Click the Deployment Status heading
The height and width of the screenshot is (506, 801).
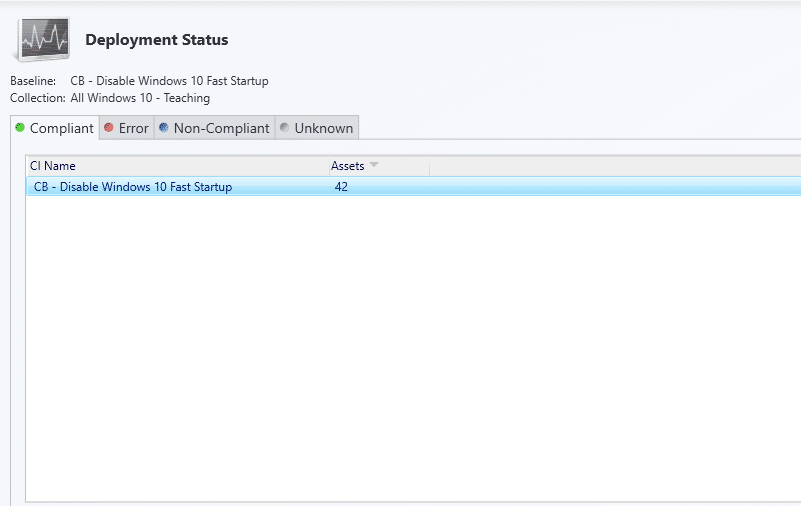click(157, 40)
